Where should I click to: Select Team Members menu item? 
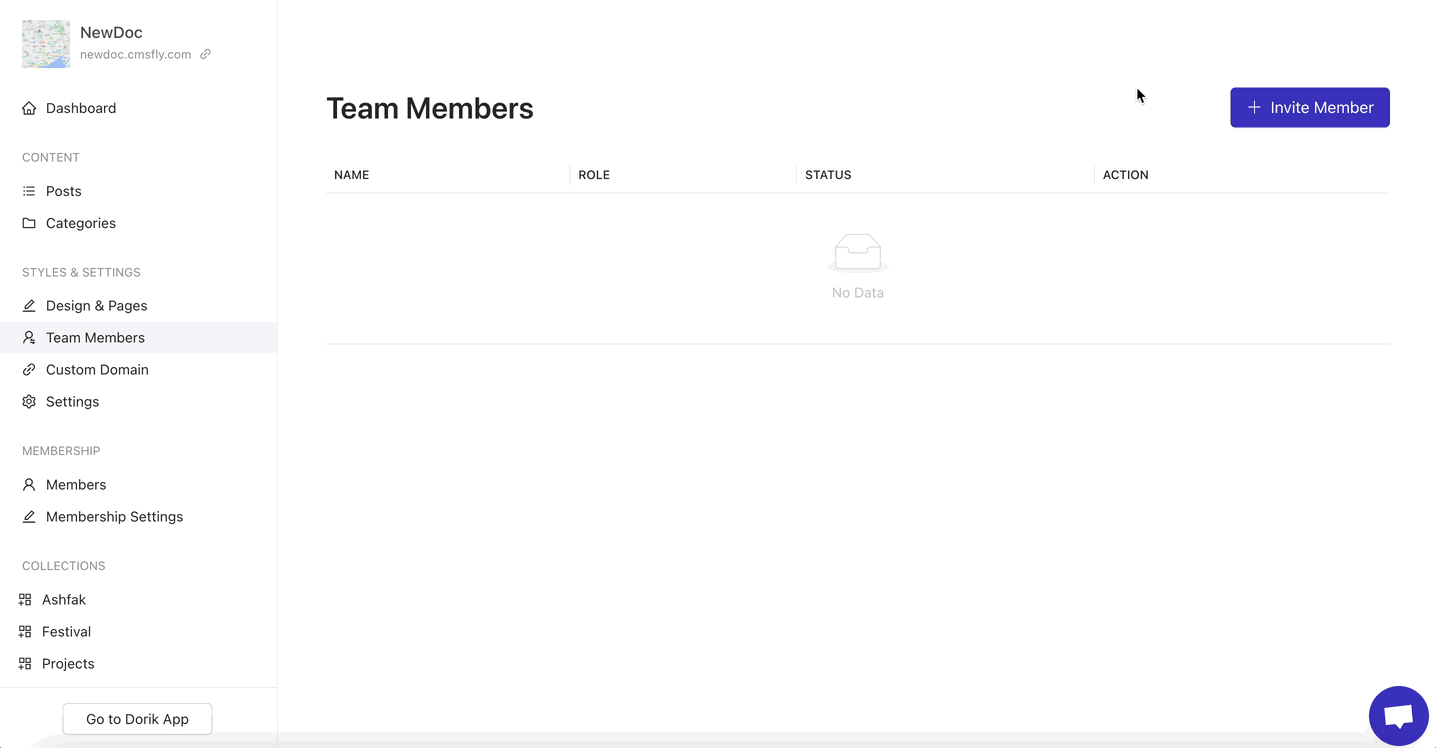(139, 338)
